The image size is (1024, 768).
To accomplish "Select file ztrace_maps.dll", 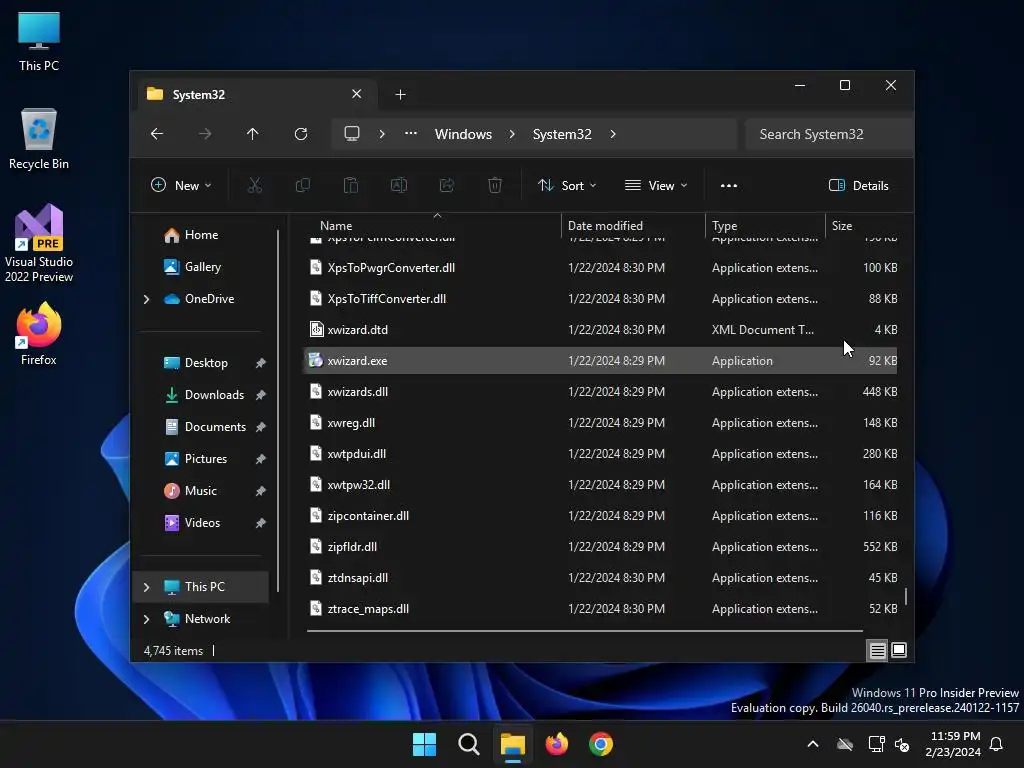I will tap(600, 609).
